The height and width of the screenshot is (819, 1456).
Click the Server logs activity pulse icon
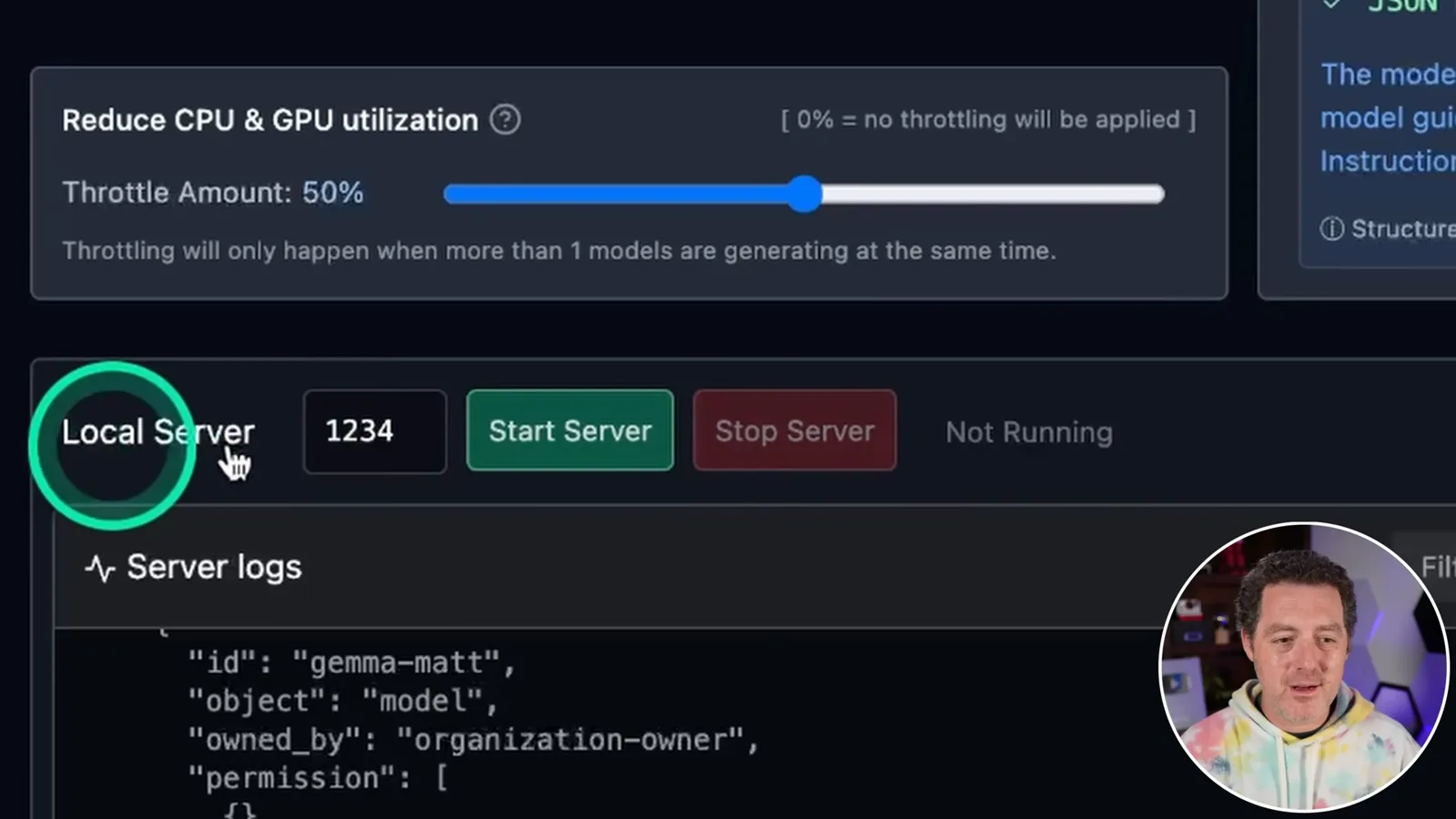pos(100,569)
